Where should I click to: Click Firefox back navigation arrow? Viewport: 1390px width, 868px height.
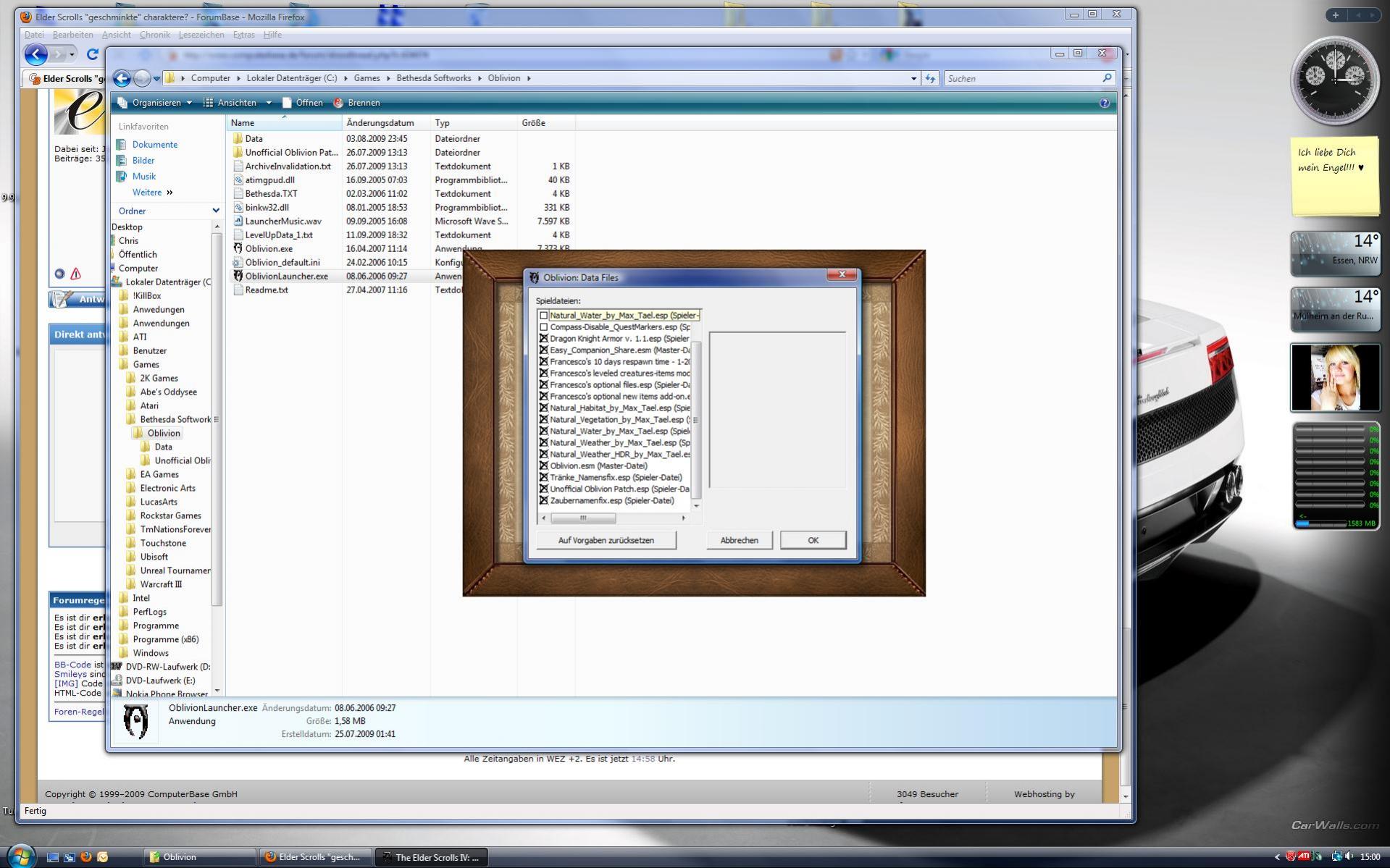[x=35, y=54]
